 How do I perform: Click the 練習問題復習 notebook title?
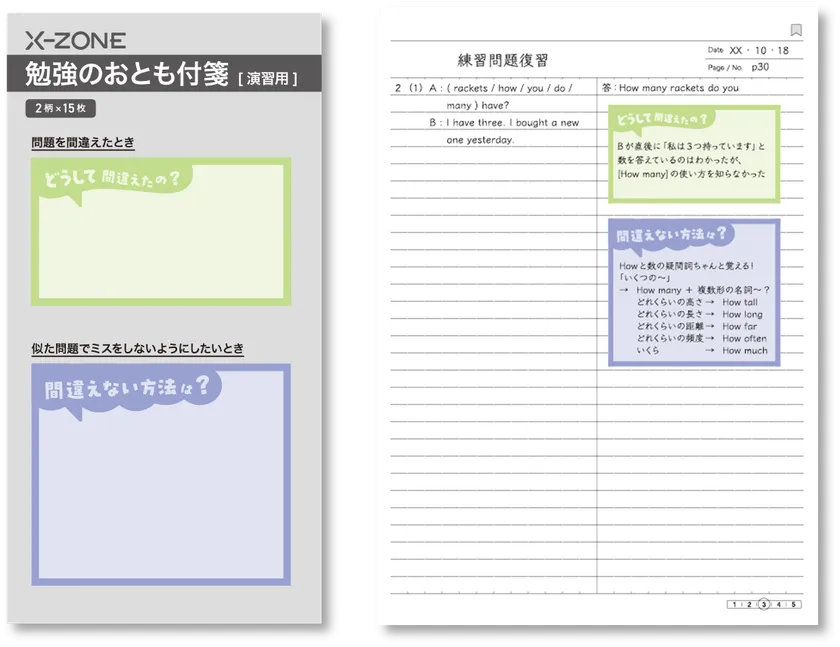click(502, 60)
